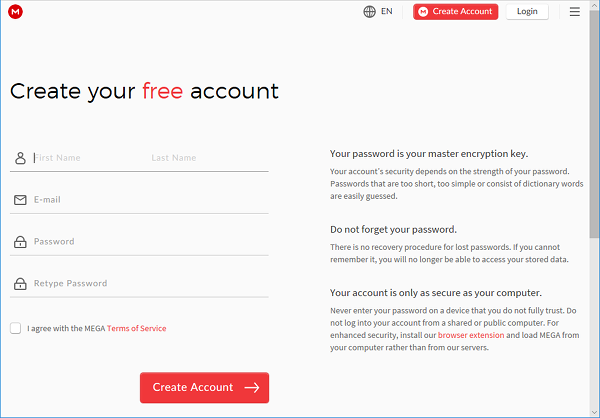This screenshot has height=418, width=600.
Task: Click the vertical scrollbar thumb
Action: [x=595, y=124]
